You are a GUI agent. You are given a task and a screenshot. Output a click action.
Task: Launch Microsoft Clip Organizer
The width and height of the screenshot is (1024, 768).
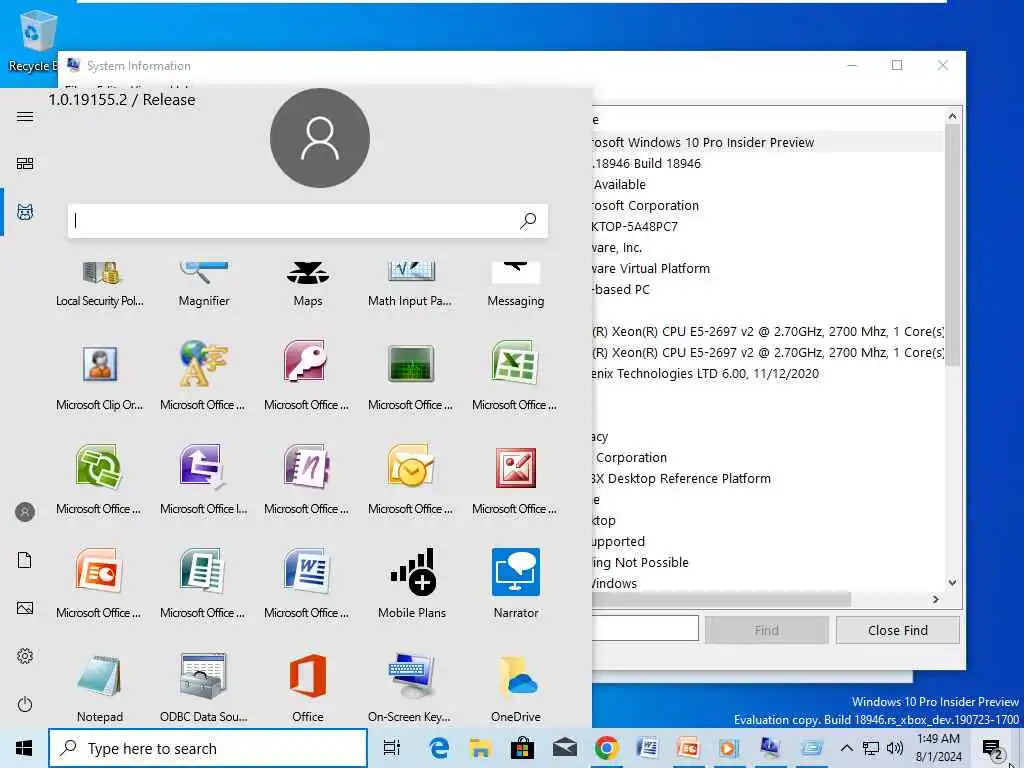click(100, 376)
